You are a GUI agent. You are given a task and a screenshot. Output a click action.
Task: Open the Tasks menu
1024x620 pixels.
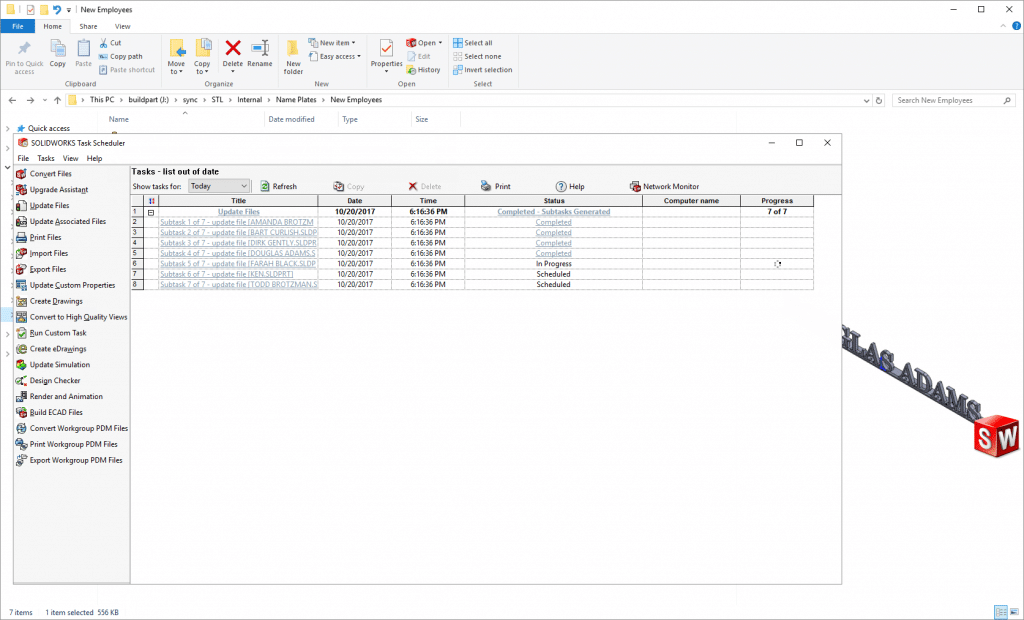(46, 158)
